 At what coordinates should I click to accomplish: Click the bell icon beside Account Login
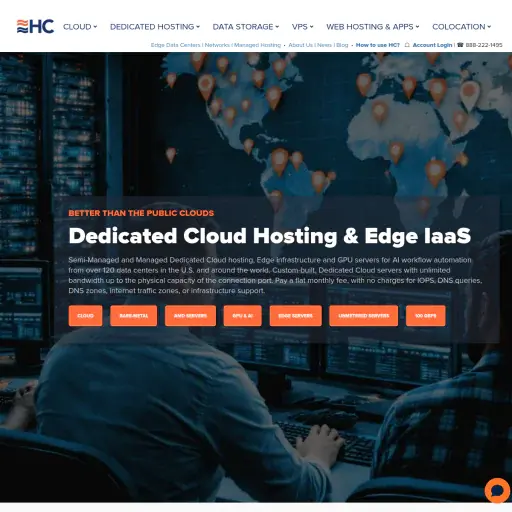click(407, 45)
